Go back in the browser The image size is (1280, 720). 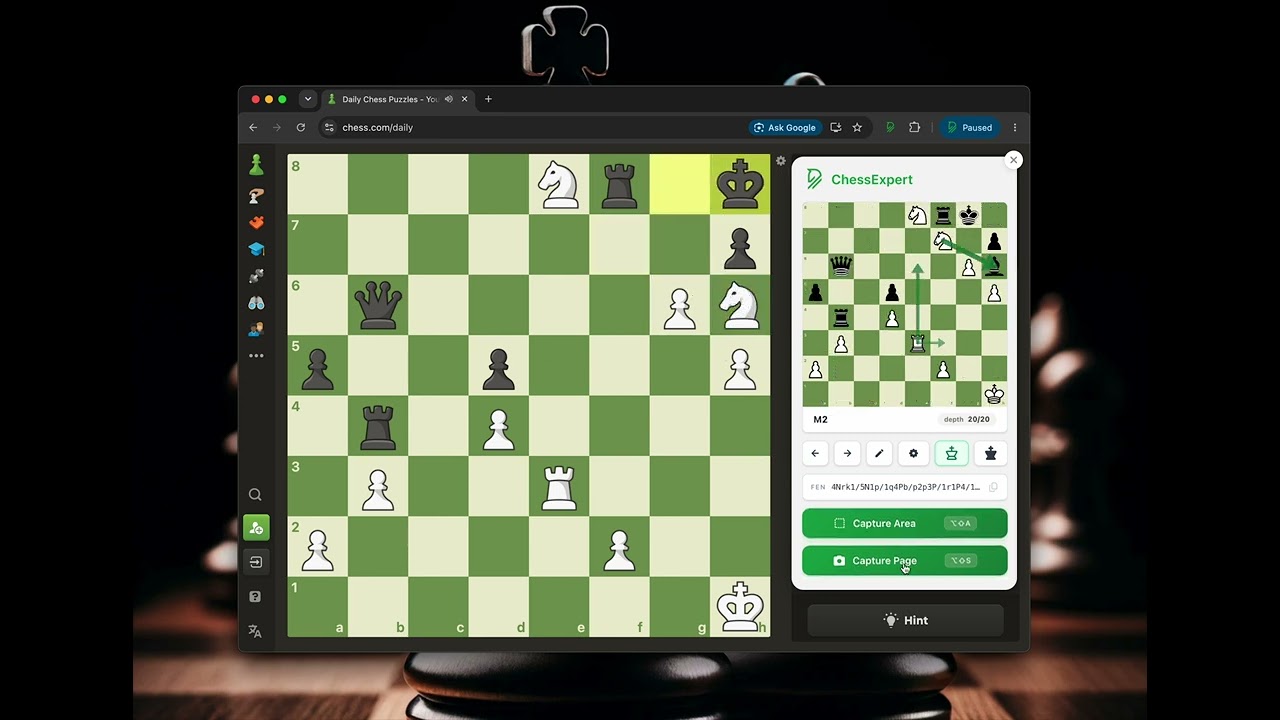pos(253,127)
